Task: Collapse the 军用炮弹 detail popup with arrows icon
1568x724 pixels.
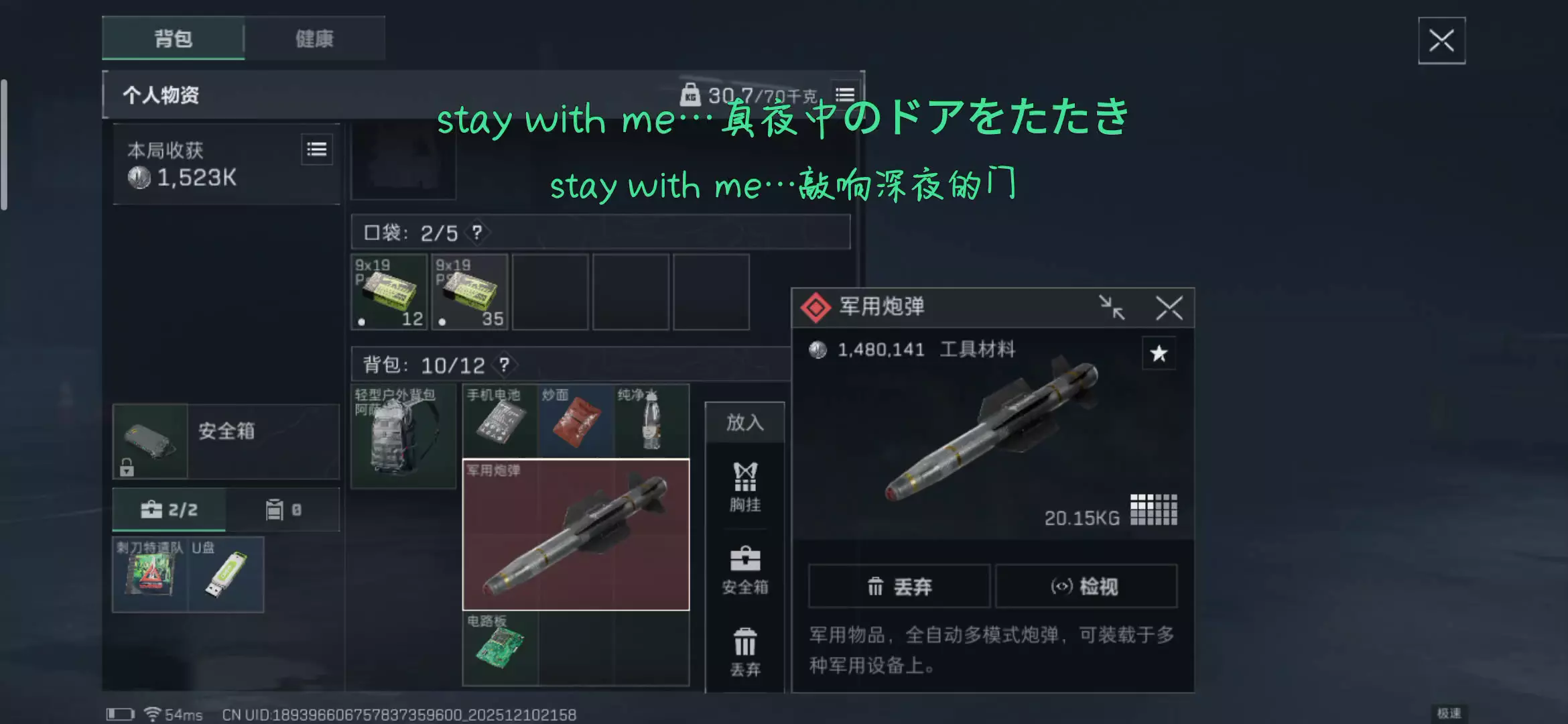Action: click(x=1112, y=308)
